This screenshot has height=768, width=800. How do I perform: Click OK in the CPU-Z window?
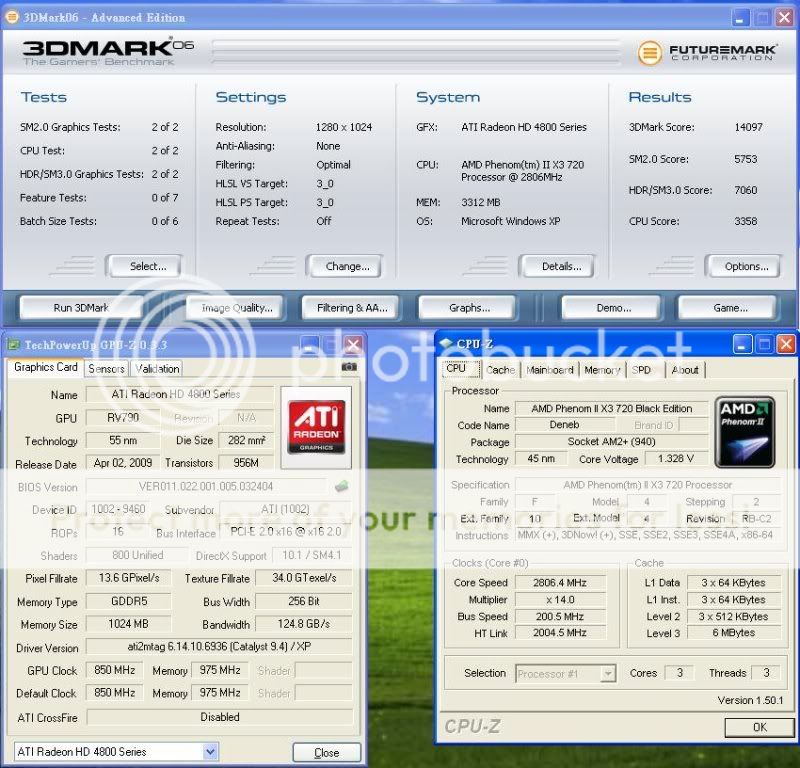click(x=759, y=727)
